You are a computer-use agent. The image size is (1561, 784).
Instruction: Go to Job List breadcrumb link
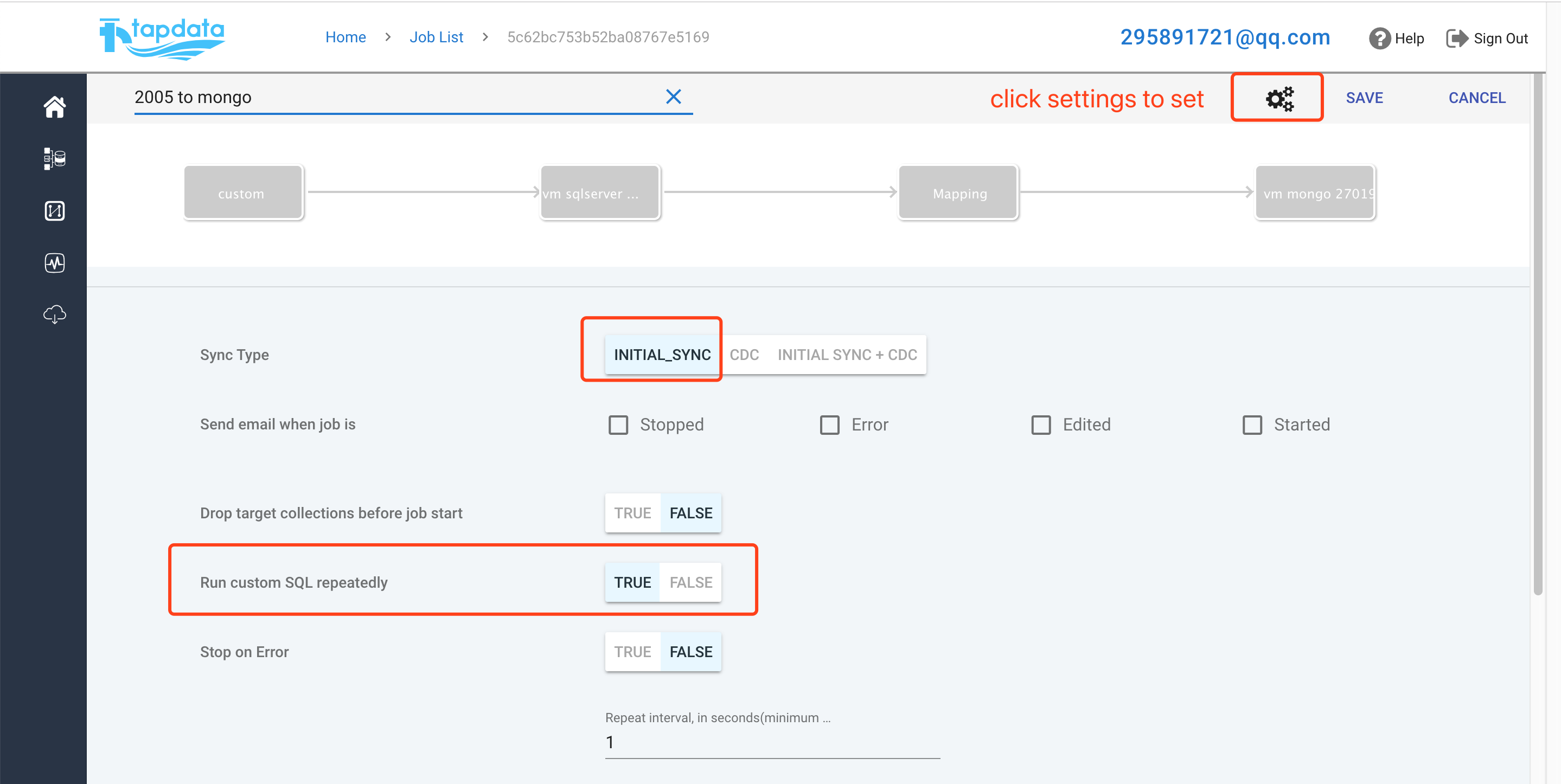coord(436,37)
